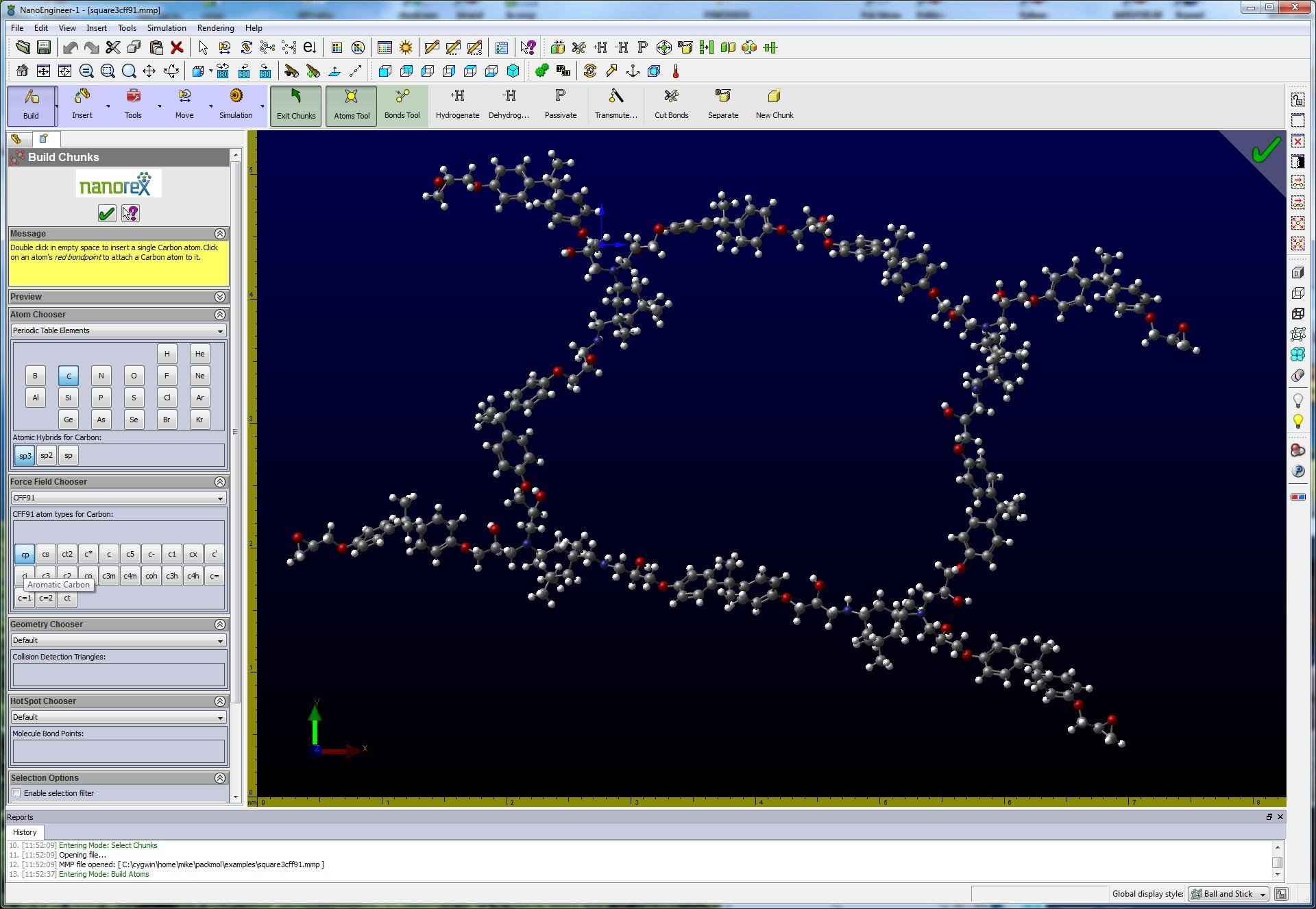Toggle sp3 atomic hybrid for Carbon
Viewport: 1316px width, 909px height.
pos(24,455)
